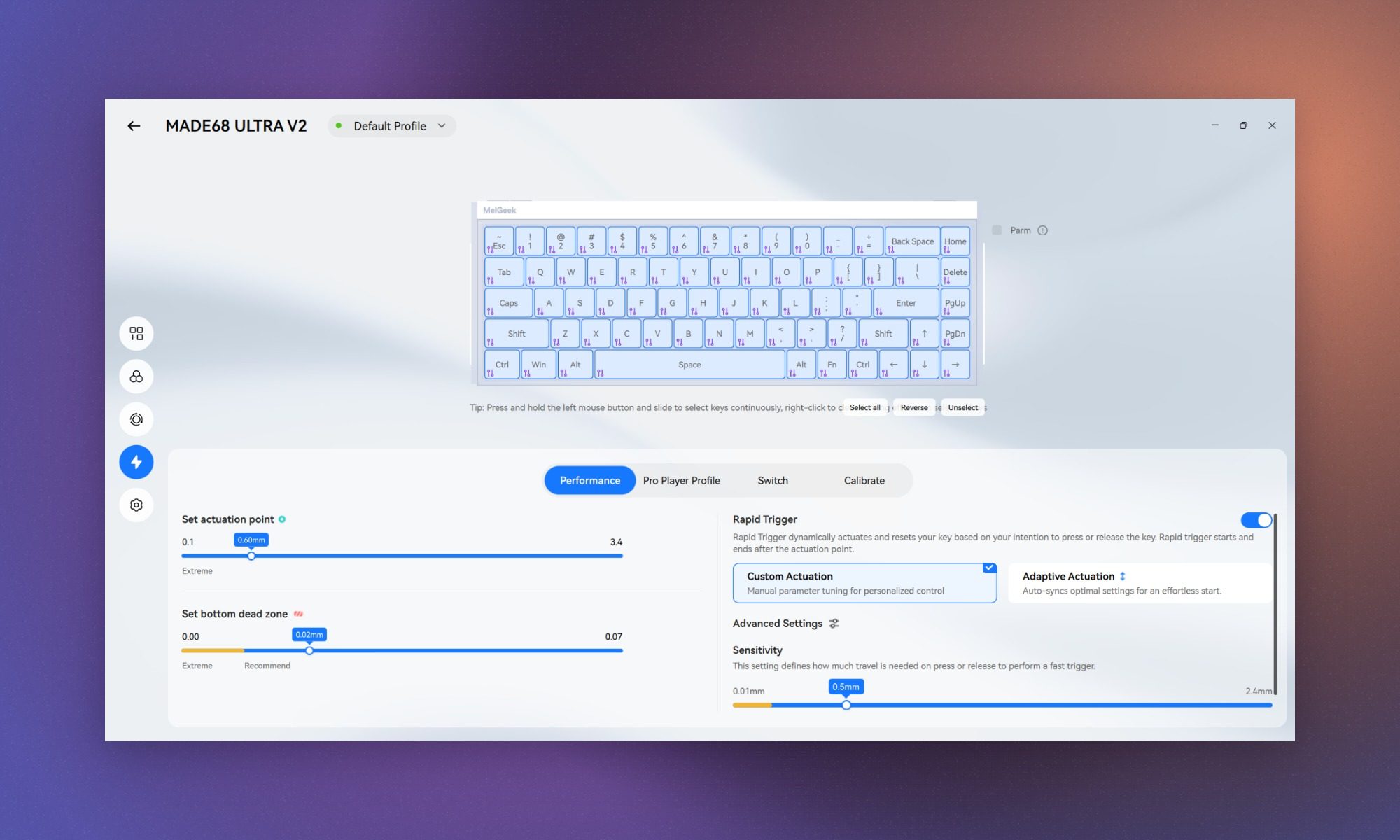Select the D key on keyboard

pyautogui.click(x=611, y=303)
